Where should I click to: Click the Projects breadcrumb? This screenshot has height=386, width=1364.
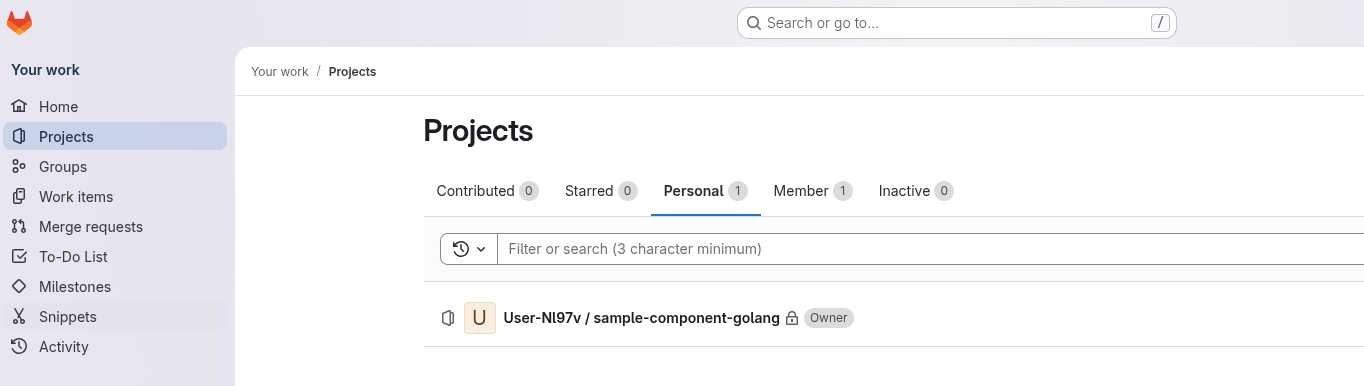coord(352,72)
